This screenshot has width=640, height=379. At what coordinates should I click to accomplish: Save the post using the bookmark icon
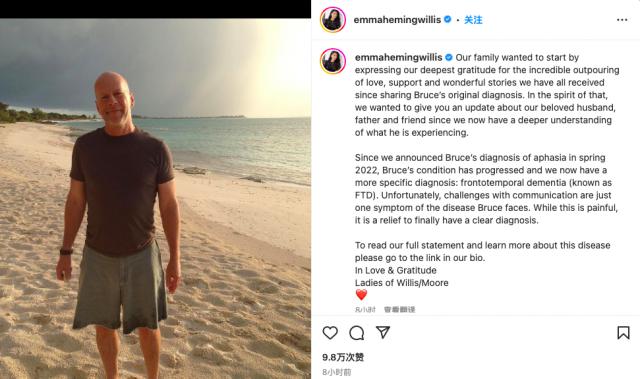pyautogui.click(x=623, y=332)
